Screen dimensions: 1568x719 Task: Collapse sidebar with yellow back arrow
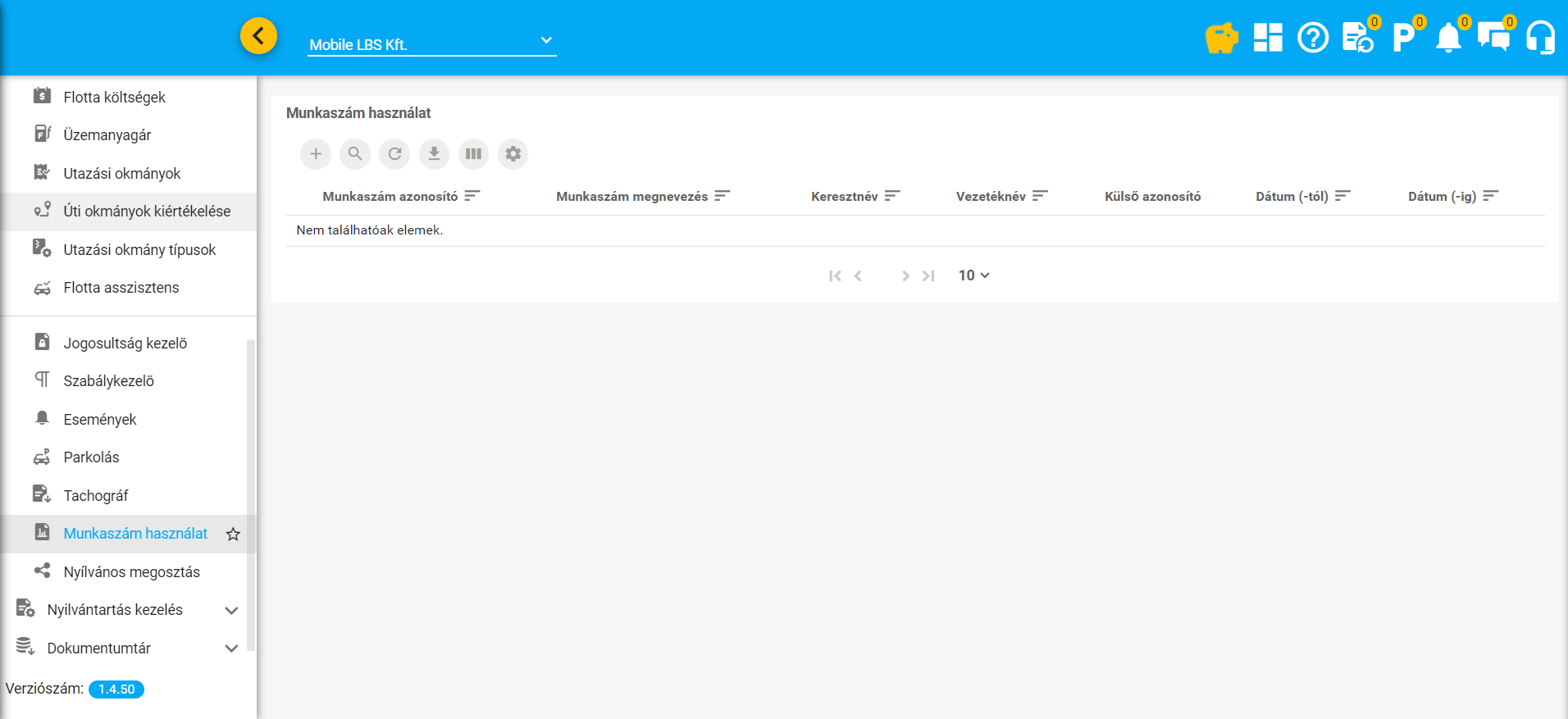258,36
